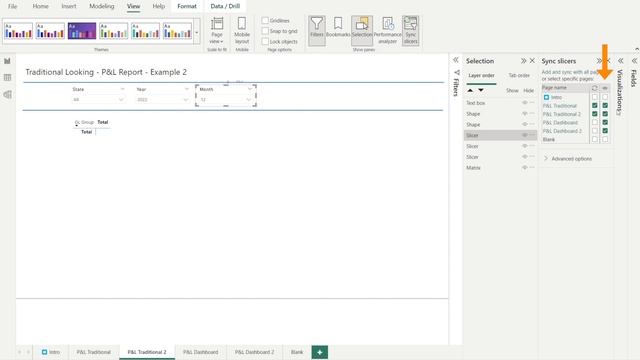Select the first theme thumbnail
Viewport: 640px width, 360px height.
(x=18, y=31)
